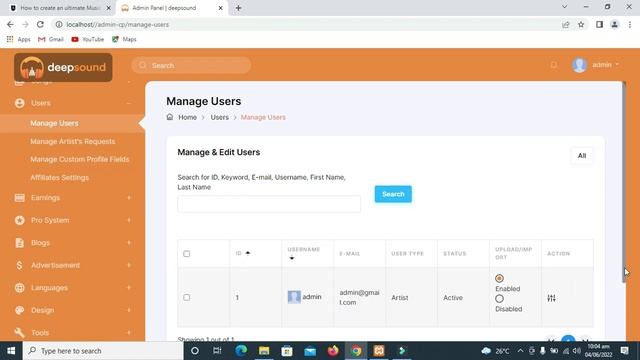Viewport: 640px width, 360px height.
Task: Click the Pro System star icon
Action: tap(19, 220)
